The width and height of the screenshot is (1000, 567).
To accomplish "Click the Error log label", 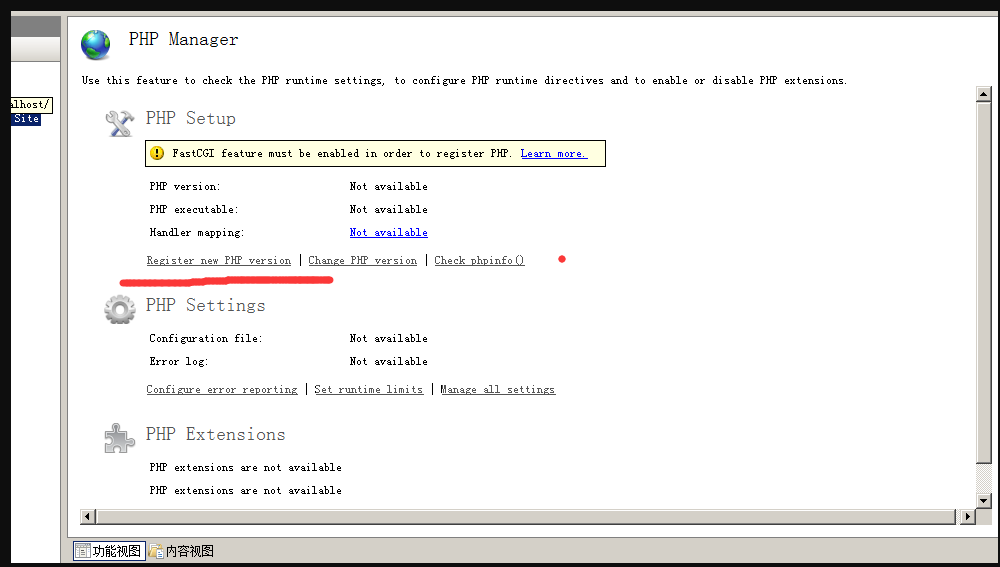I will point(179,361).
